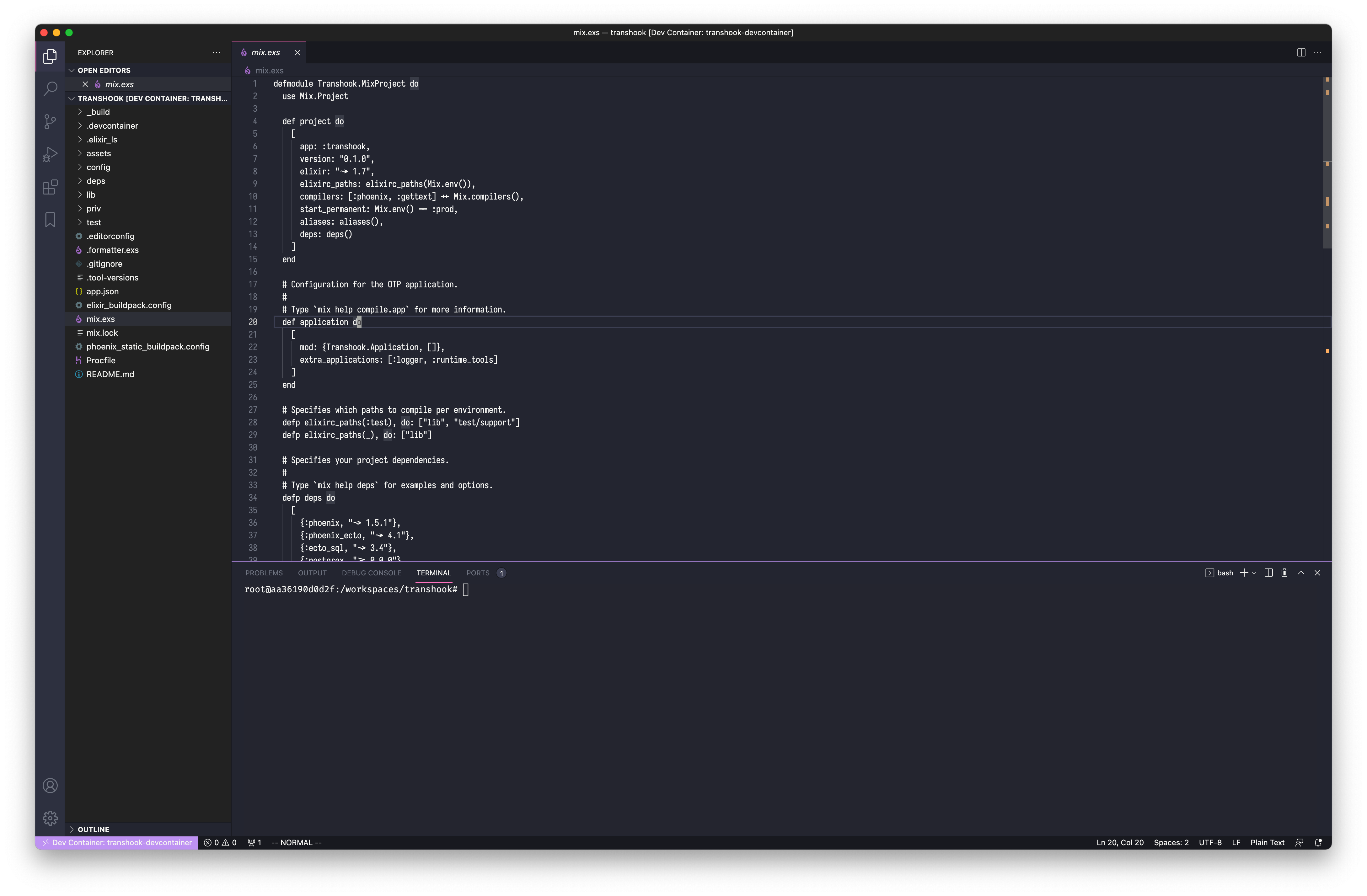The width and height of the screenshot is (1367, 896).
Task: Select the bash terminal entry
Action: pyautogui.click(x=1219, y=573)
